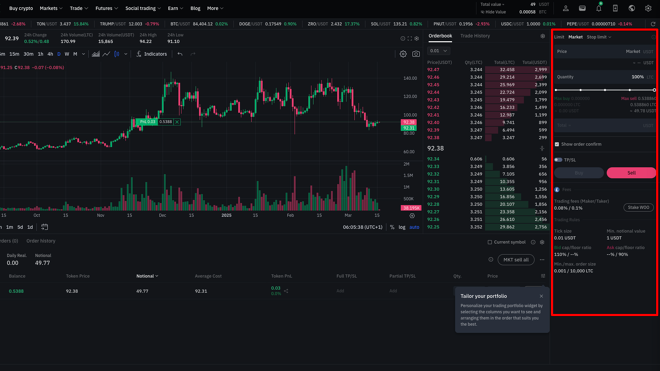Add Full TP/SL for the position
This screenshot has width=660, height=371.
[x=340, y=291]
